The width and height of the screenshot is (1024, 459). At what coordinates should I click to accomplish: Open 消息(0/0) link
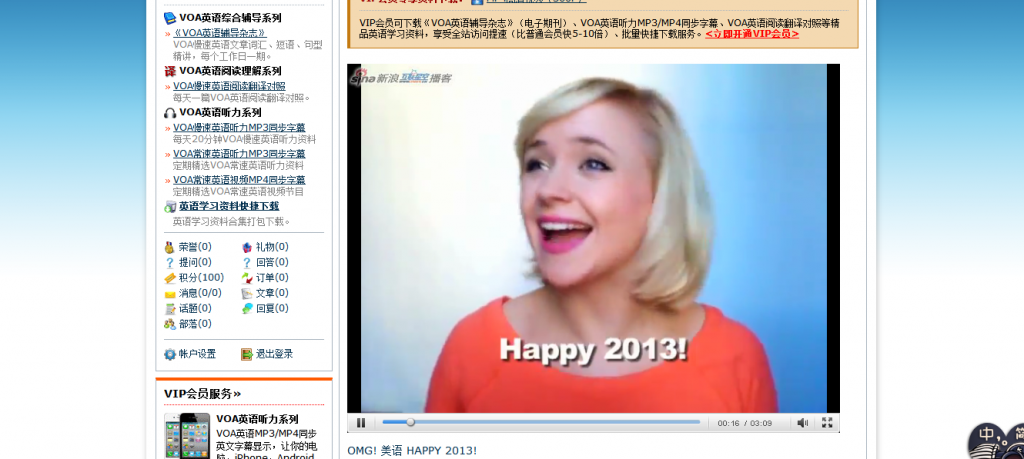pos(200,293)
